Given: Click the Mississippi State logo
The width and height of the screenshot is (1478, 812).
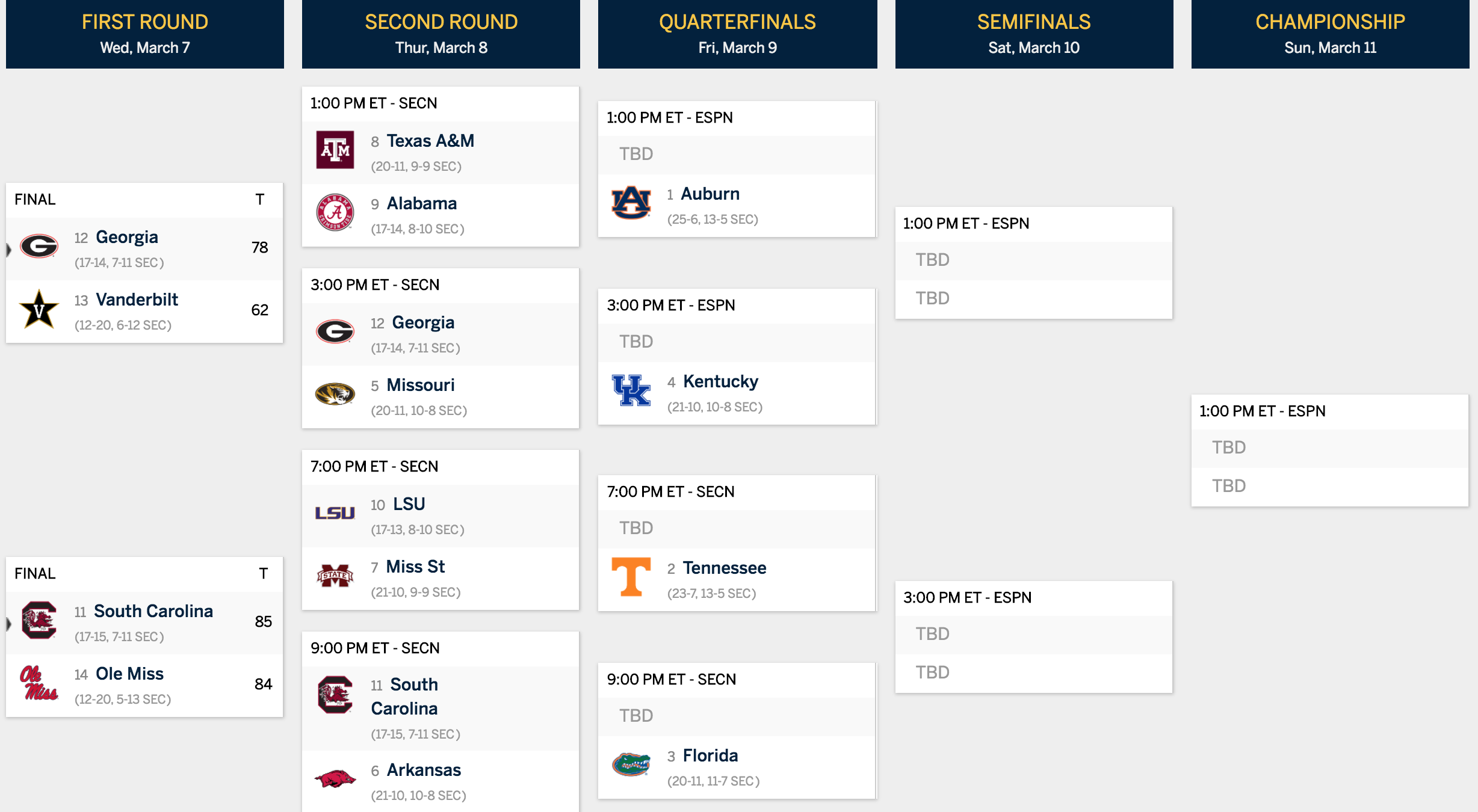Looking at the screenshot, I should click(x=335, y=576).
